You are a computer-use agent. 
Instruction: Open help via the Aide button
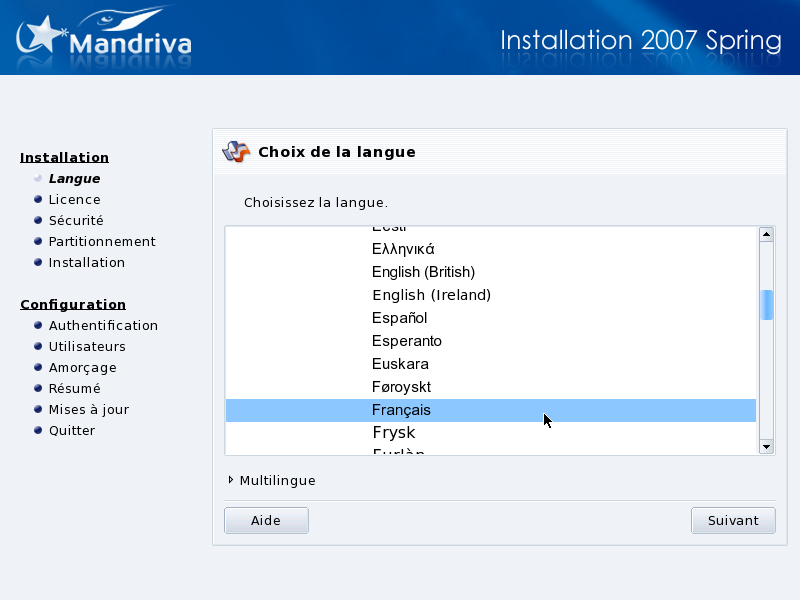(x=266, y=520)
